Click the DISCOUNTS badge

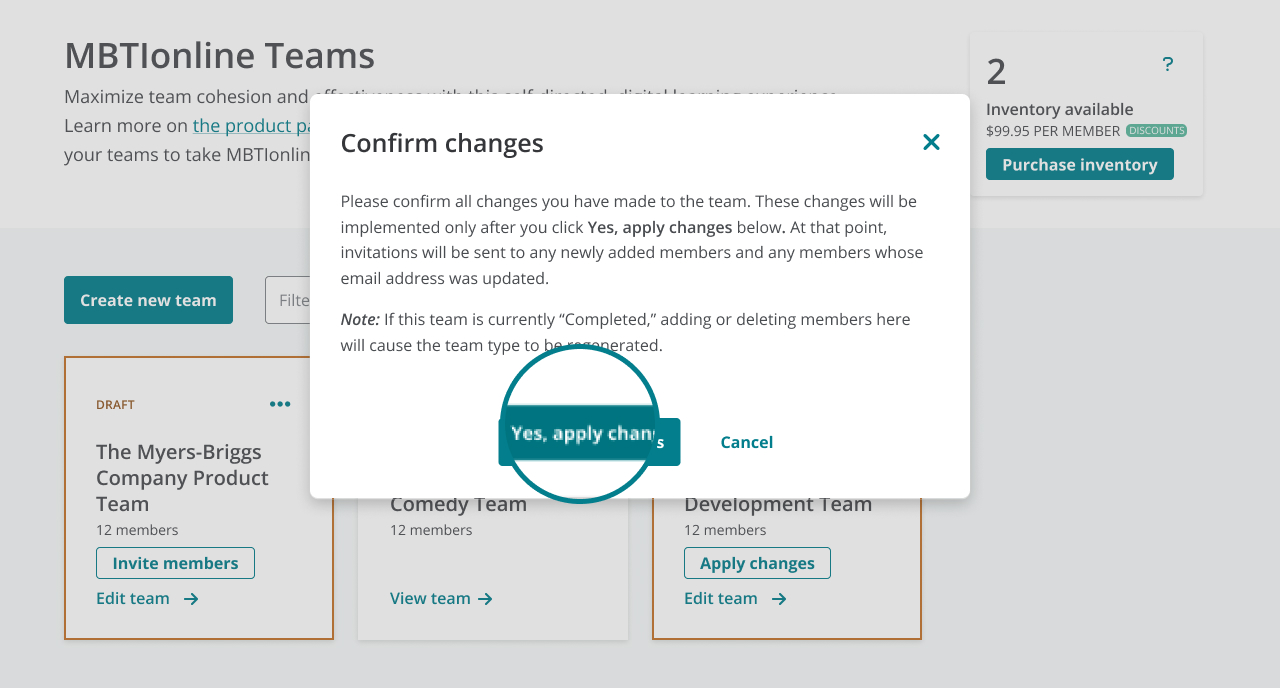click(1156, 131)
